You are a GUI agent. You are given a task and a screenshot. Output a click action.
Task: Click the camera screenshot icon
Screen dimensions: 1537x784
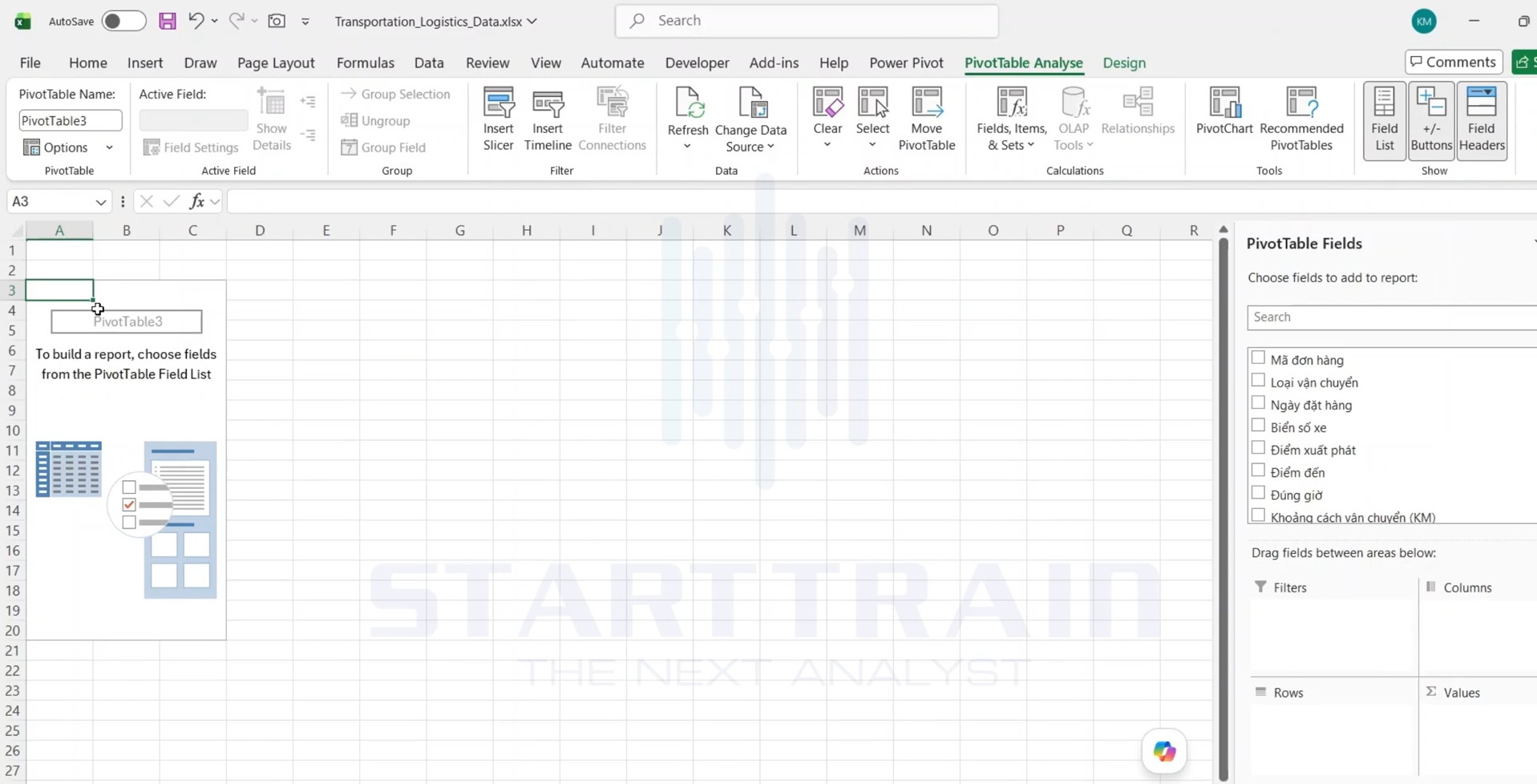click(x=277, y=21)
